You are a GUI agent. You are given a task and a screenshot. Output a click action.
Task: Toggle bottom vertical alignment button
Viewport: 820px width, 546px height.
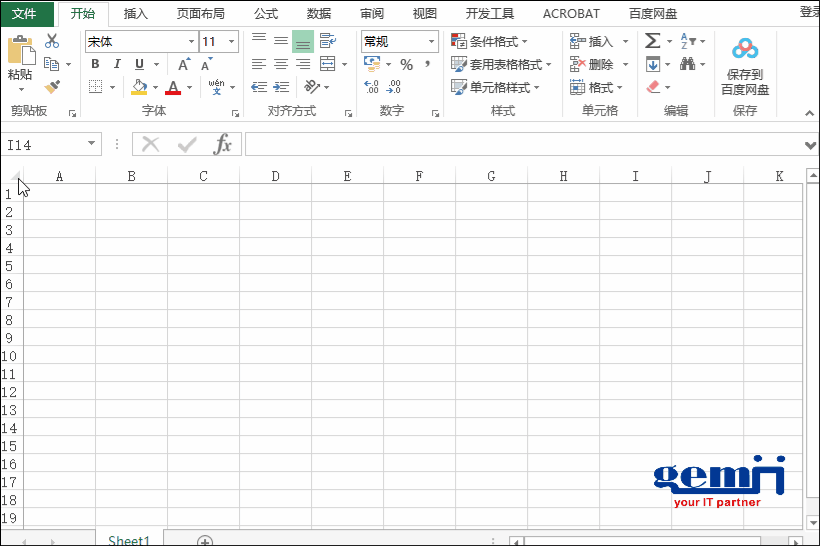[303, 41]
